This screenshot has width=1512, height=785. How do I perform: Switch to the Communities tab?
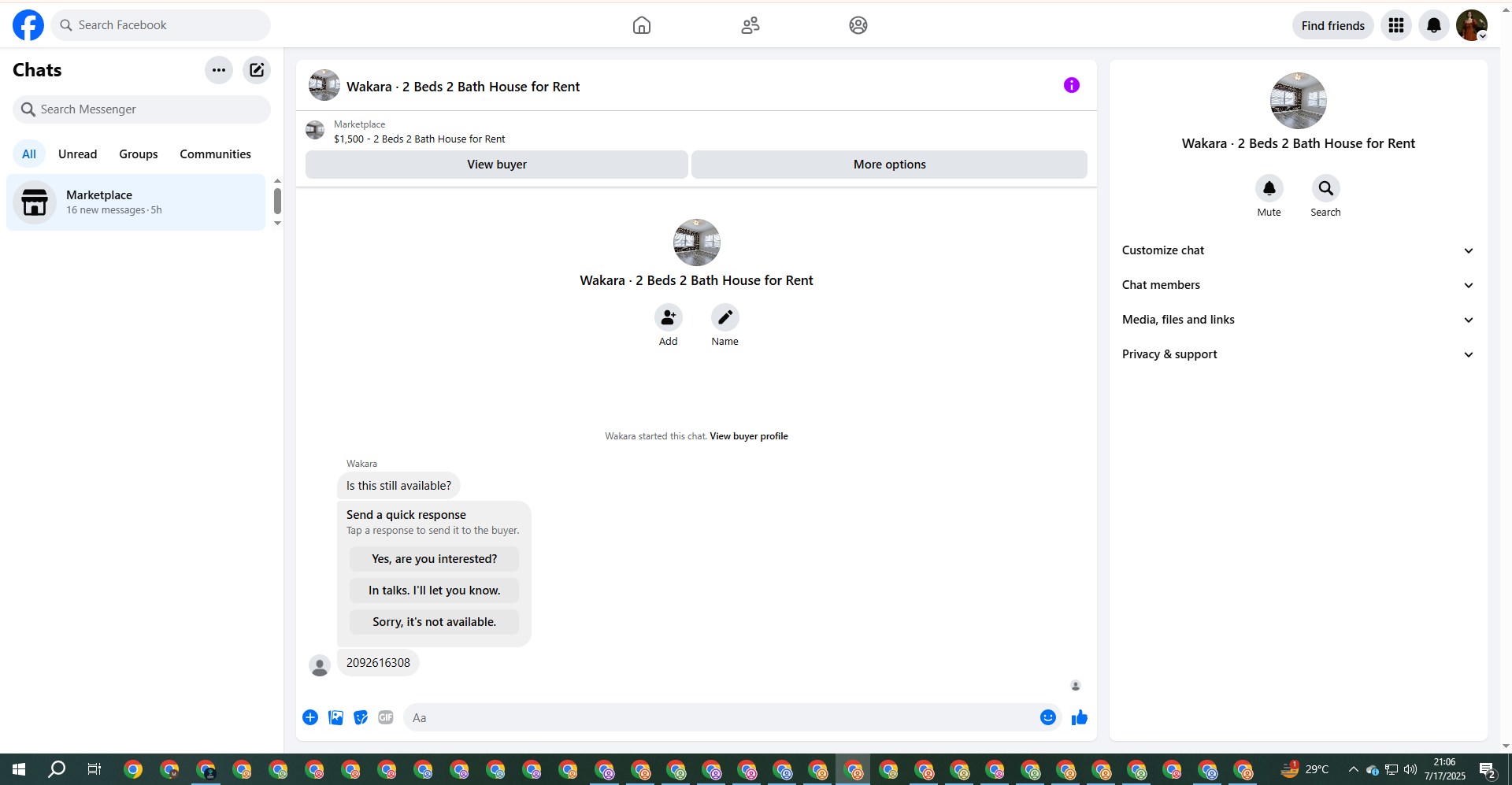point(216,154)
